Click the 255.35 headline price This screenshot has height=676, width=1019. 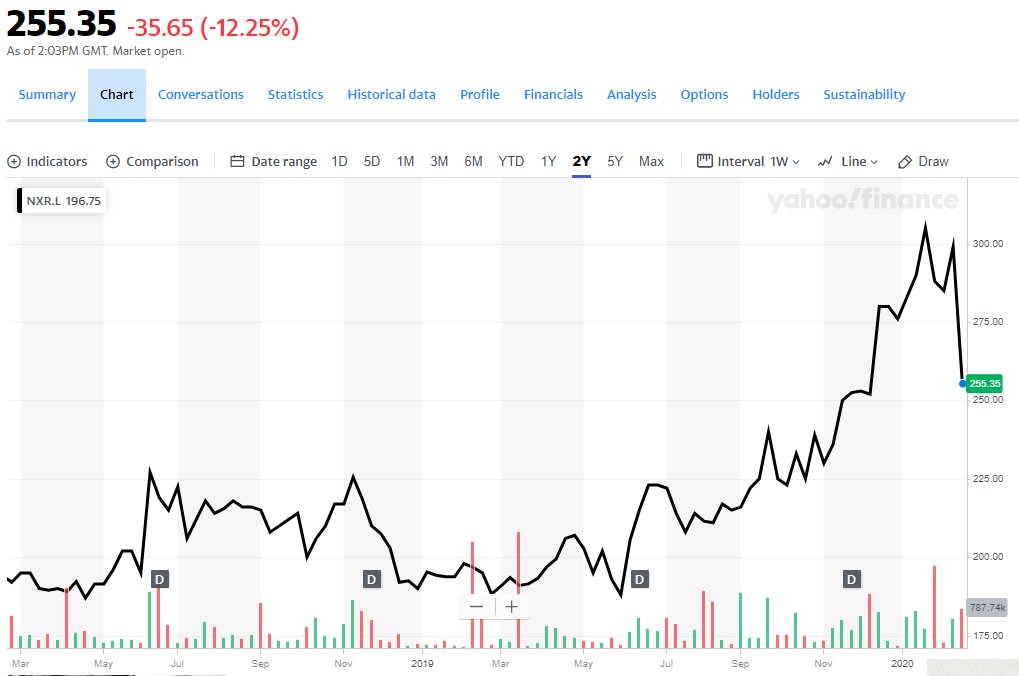tap(61, 24)
